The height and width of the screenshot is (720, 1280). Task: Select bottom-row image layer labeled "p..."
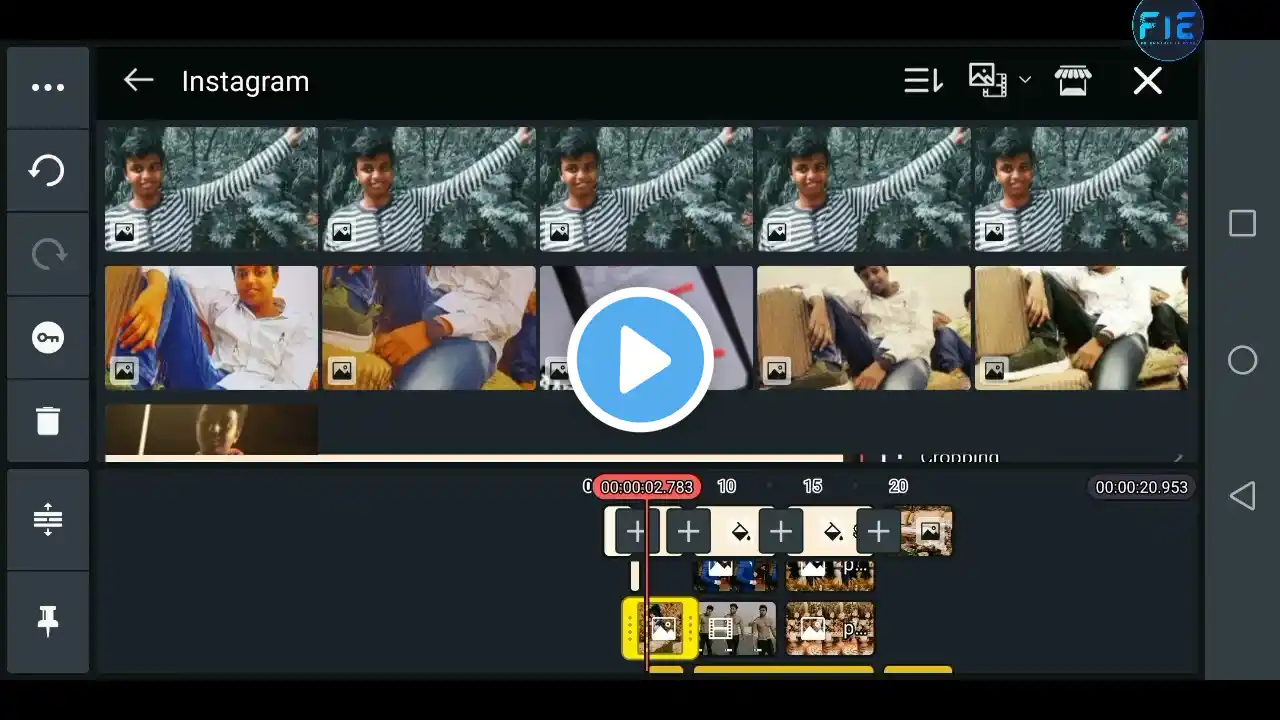[x=830, y=628]
